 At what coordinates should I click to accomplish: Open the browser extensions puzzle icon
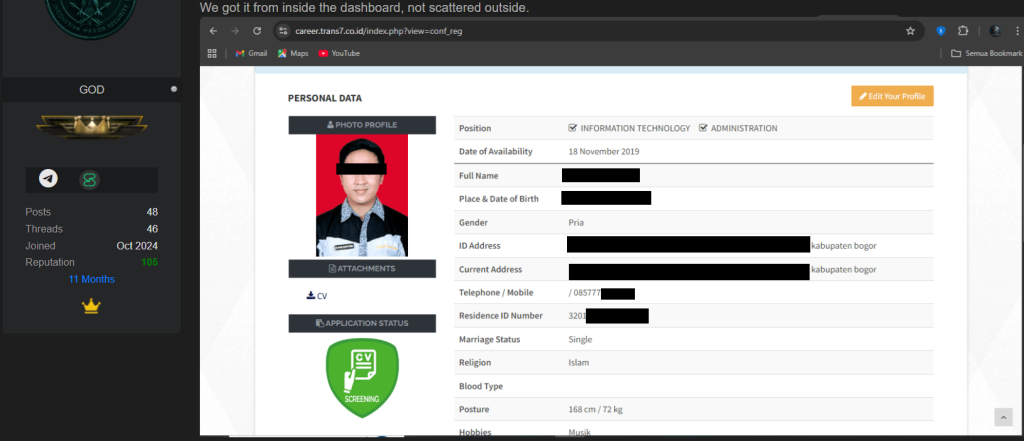963,31
